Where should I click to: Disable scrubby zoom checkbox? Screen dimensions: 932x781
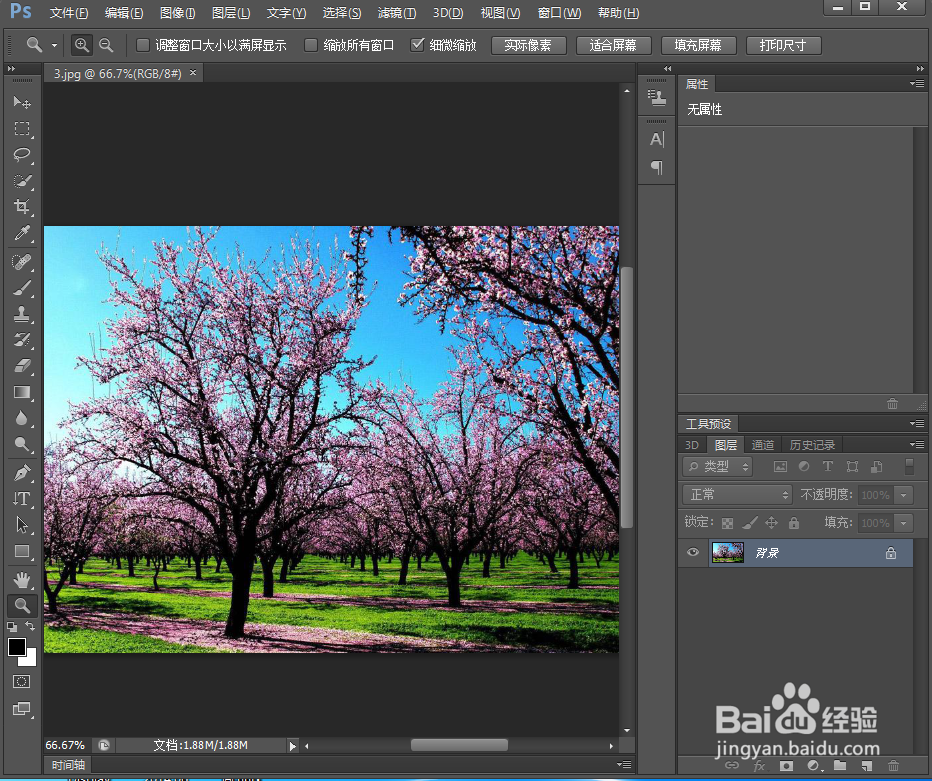418,45
